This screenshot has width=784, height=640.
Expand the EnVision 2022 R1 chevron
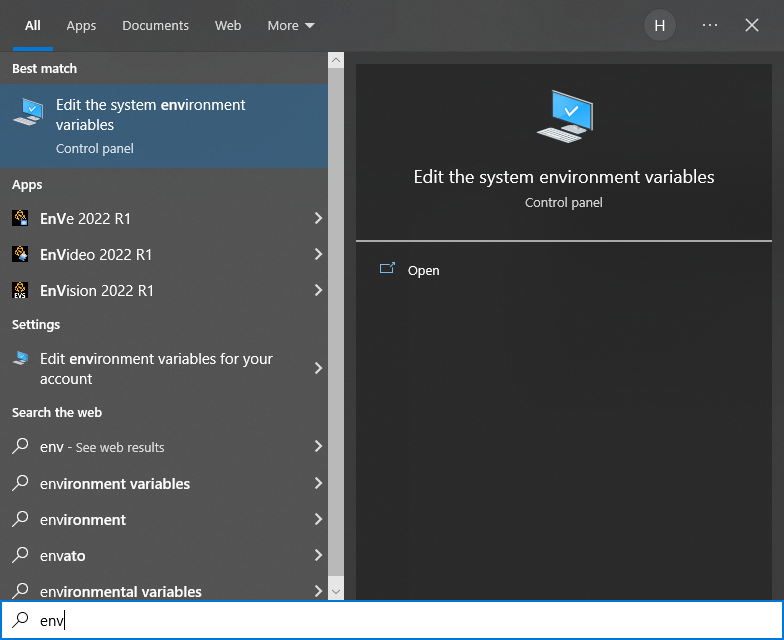[x=318, y=290]
